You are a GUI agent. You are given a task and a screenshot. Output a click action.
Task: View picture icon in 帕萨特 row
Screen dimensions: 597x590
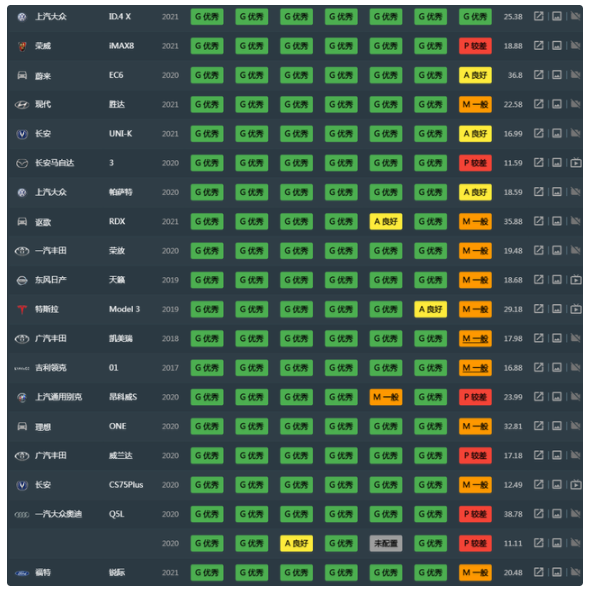pos(557,192)
